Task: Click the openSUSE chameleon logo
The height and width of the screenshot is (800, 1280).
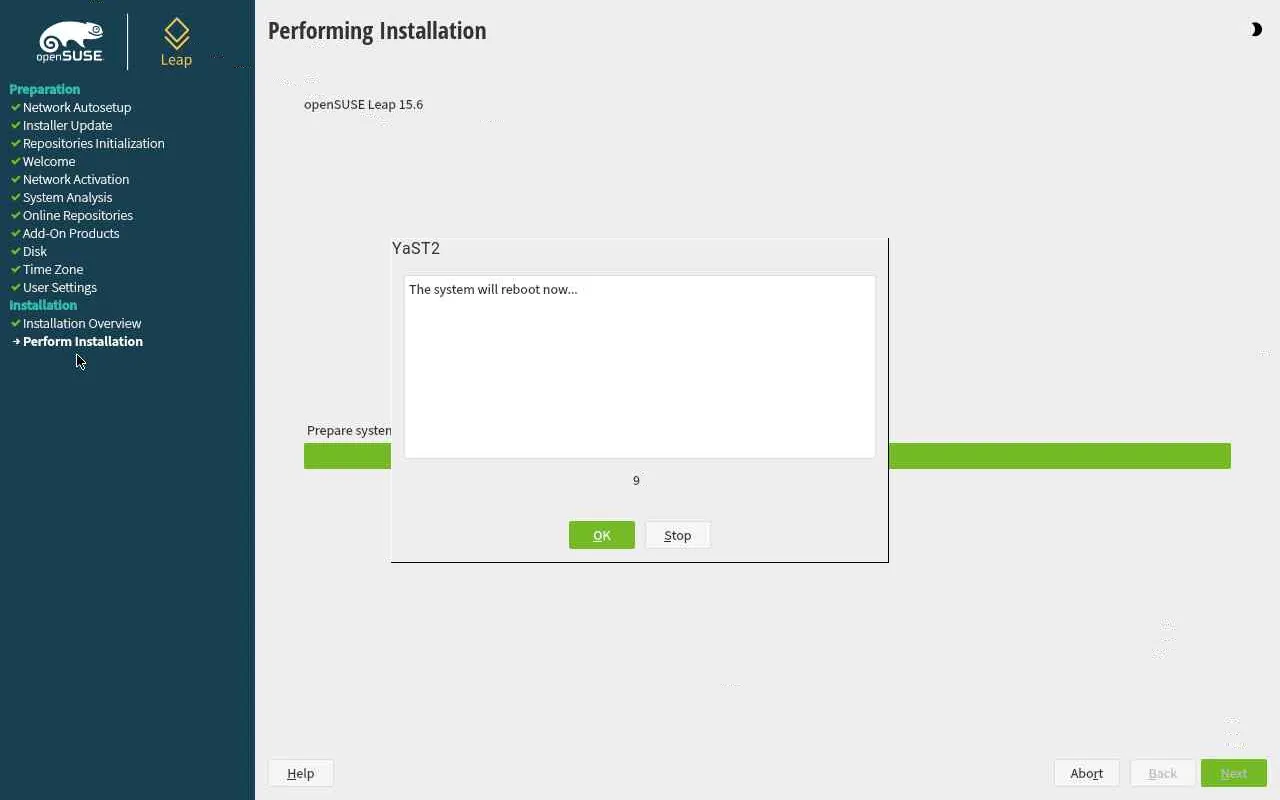Action: point(70,42)
